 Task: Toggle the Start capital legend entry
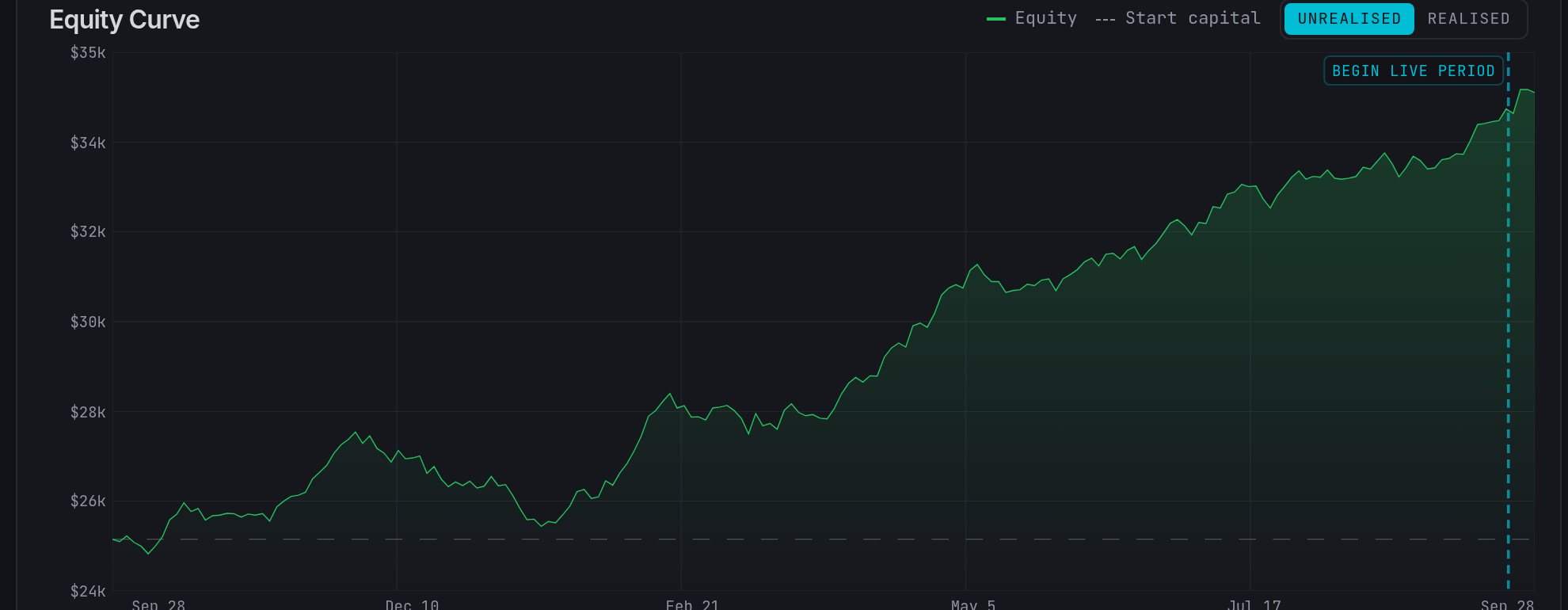pyautogui.click(x=1178, y=18)
